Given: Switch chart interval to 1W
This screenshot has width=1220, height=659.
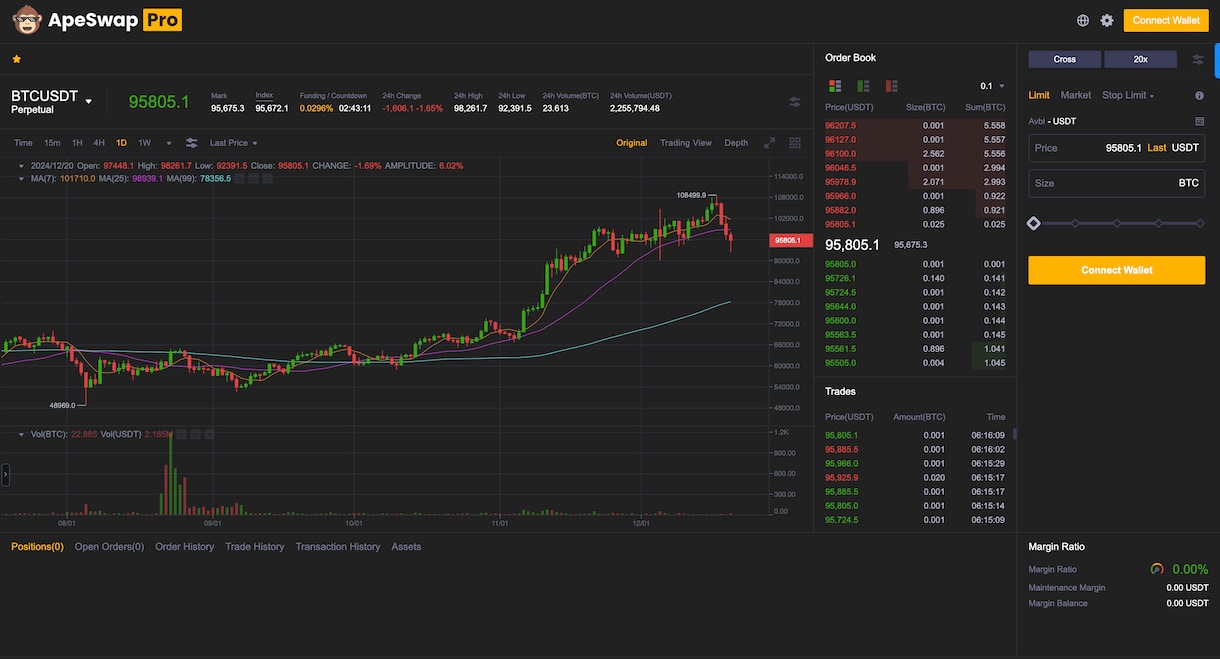Looking at the screenshot, I should (145, 143).
